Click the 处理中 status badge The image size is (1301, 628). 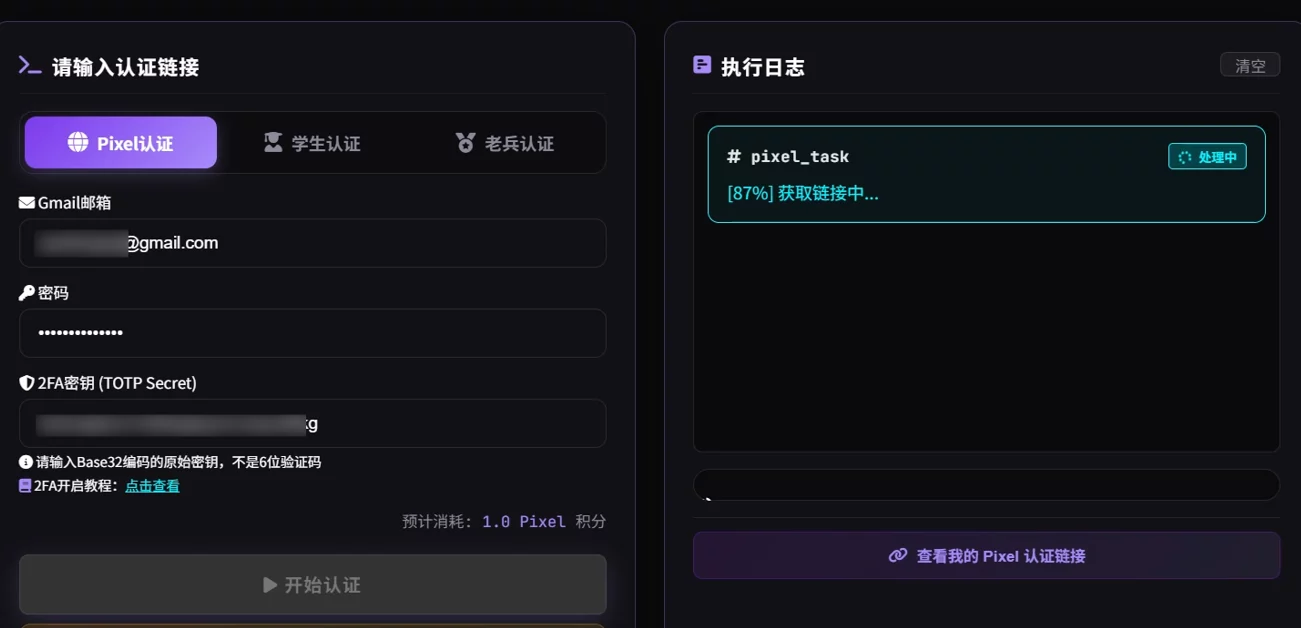pos(1207,157)
